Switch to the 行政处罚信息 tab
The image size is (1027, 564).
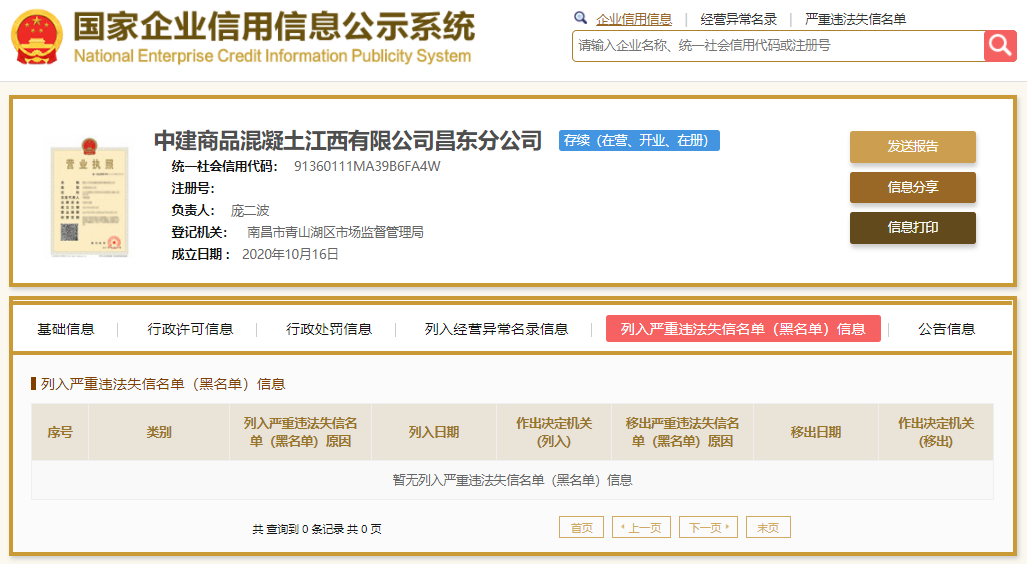pos(329,329)
